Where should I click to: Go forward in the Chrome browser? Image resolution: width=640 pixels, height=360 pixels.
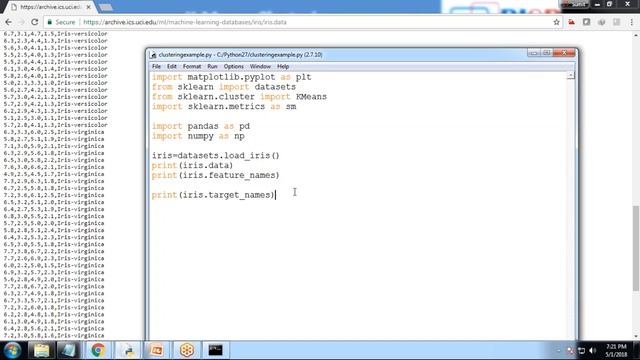click(21, 22)
